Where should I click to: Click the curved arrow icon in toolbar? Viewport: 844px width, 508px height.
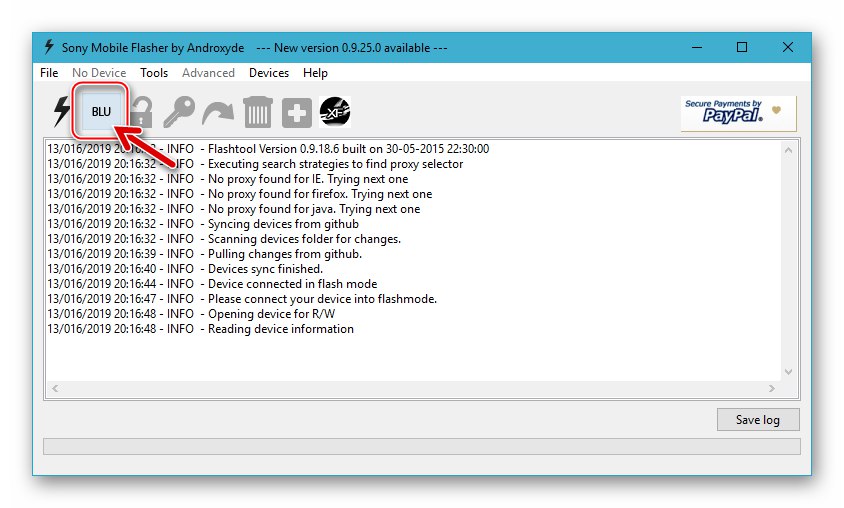[218, 113]
